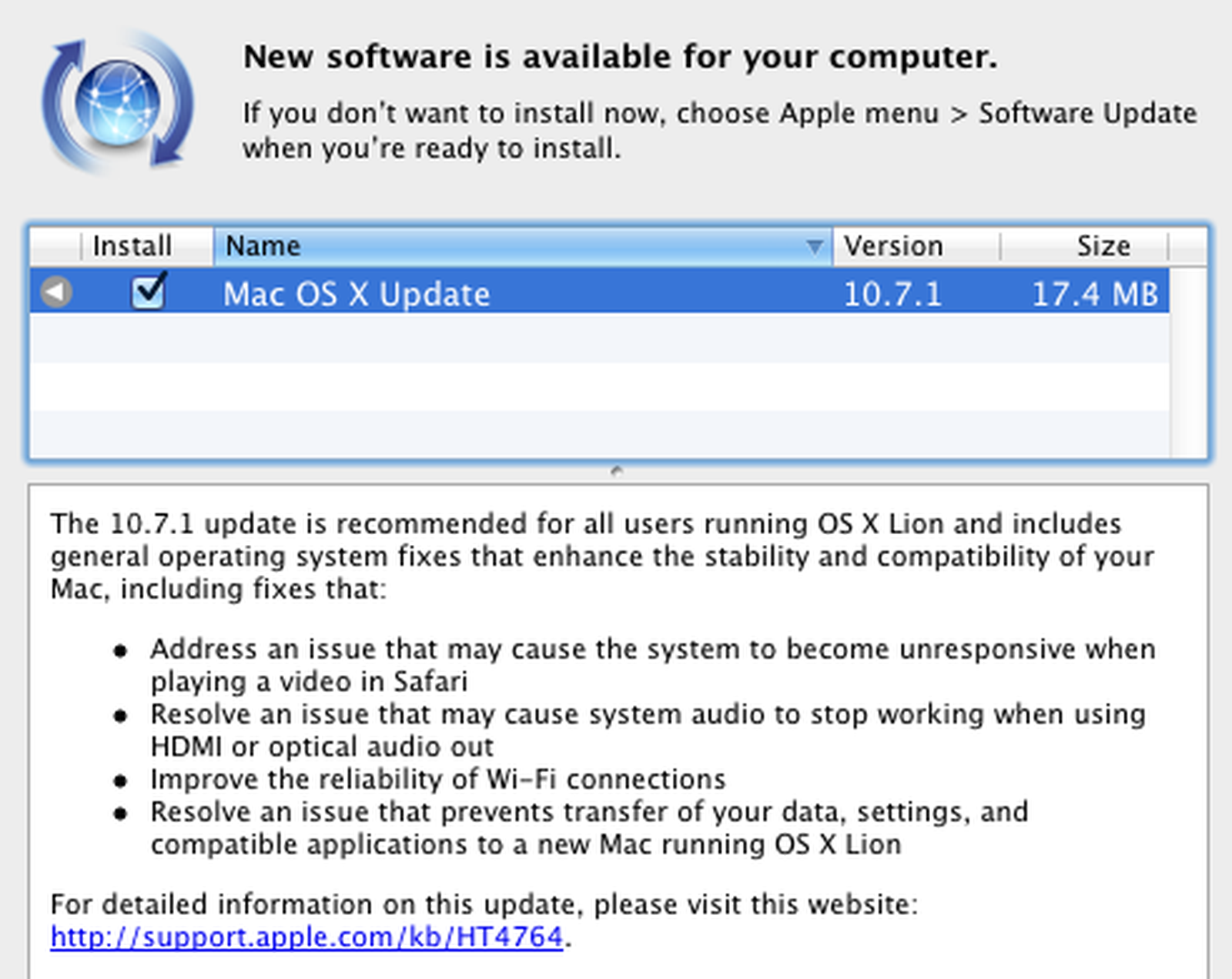The image size is (1232, 979).
Task: Sort updates by the Version column header
Action: point(916,246)
